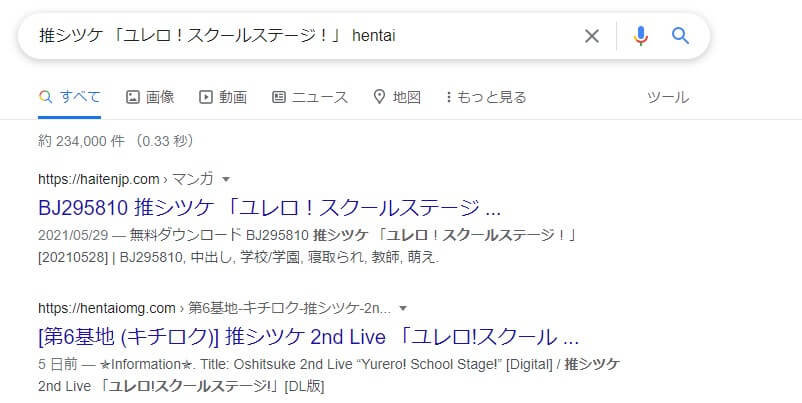Viewport: 802px width, 403px height.
Task: Click the hentaiomg.com URL breadcrumb
Action: (214, 308)
